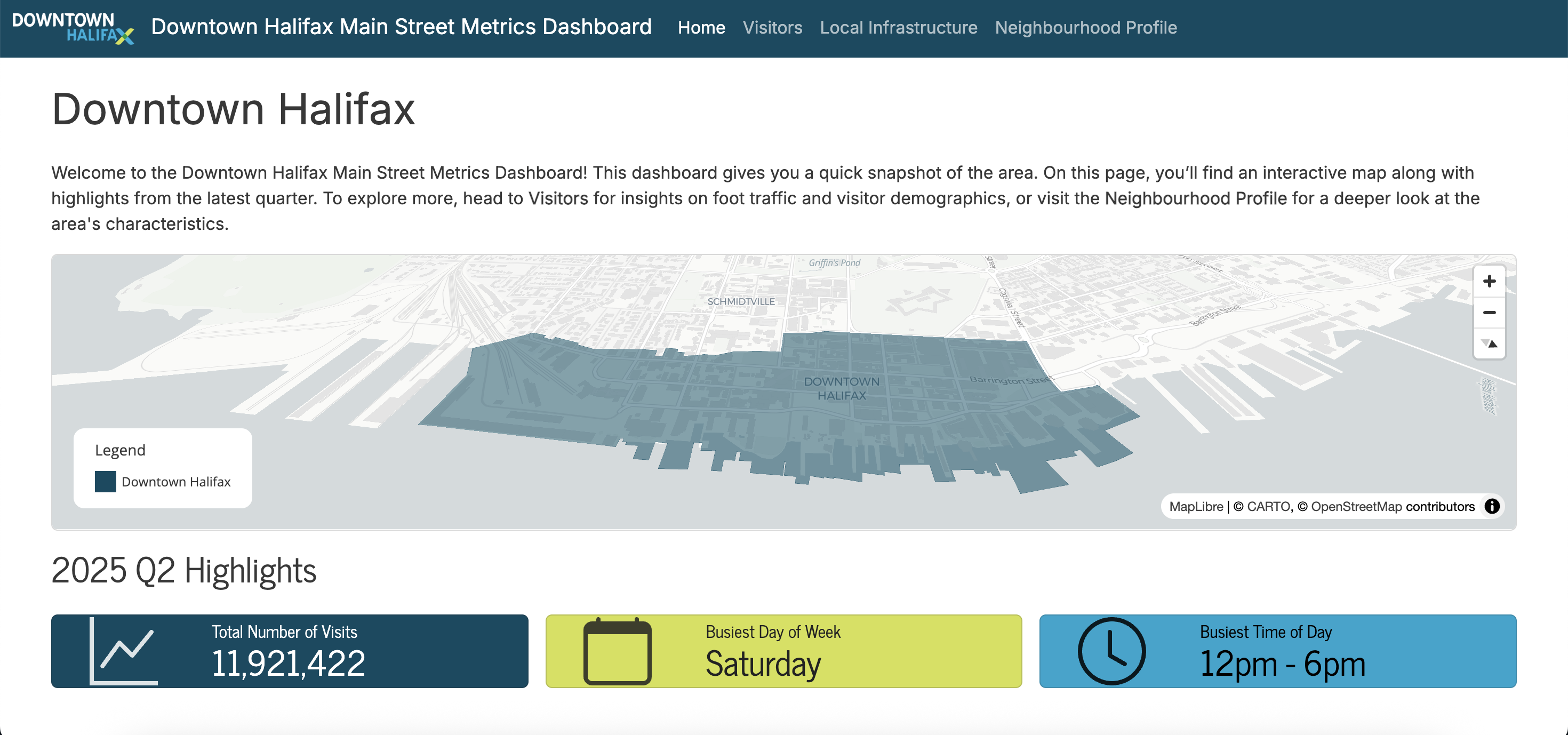Click the Downtown Halifax legend color swatch
This screenshot has width=1568, height=735.
pos(105,482)
